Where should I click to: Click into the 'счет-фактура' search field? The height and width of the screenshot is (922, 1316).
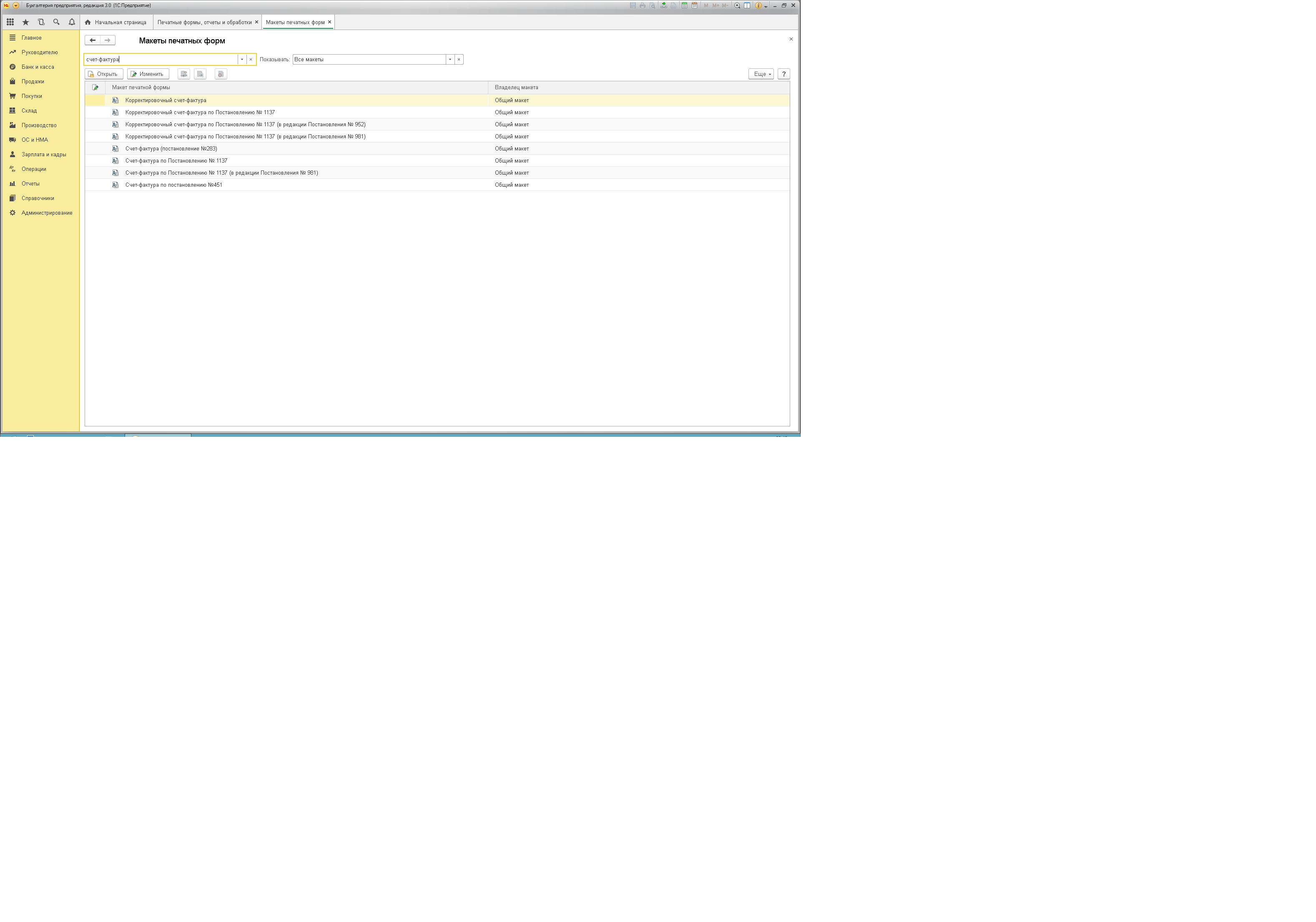(161, 60)
